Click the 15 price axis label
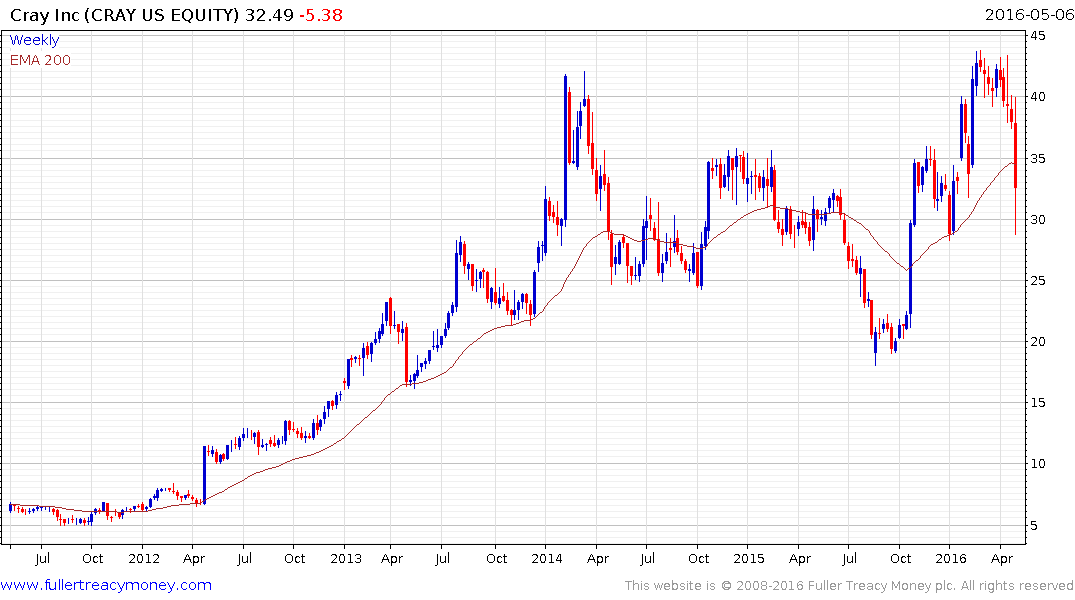 click(1038, 403)
